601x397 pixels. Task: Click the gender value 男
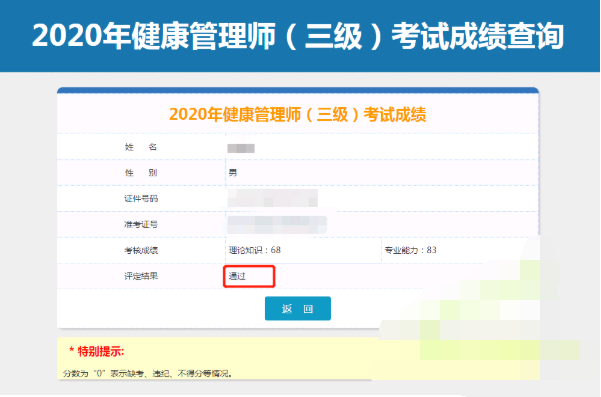233,172
